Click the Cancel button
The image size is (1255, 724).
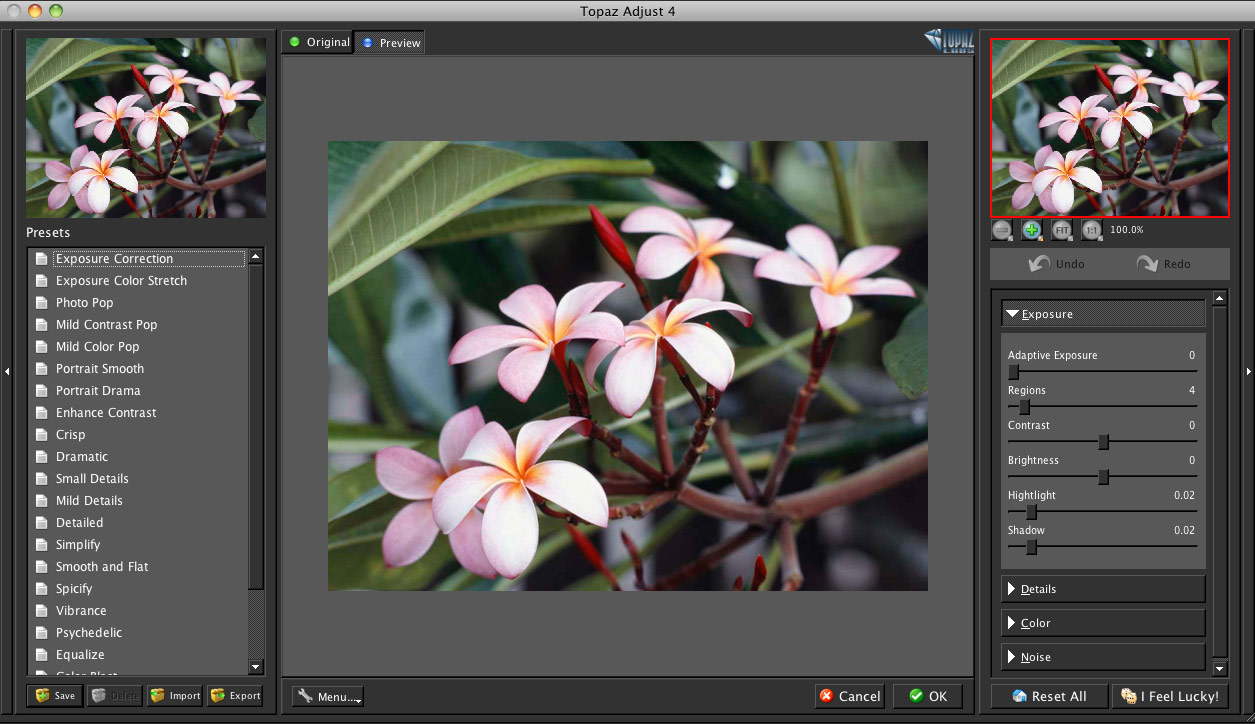pos(850,696)
